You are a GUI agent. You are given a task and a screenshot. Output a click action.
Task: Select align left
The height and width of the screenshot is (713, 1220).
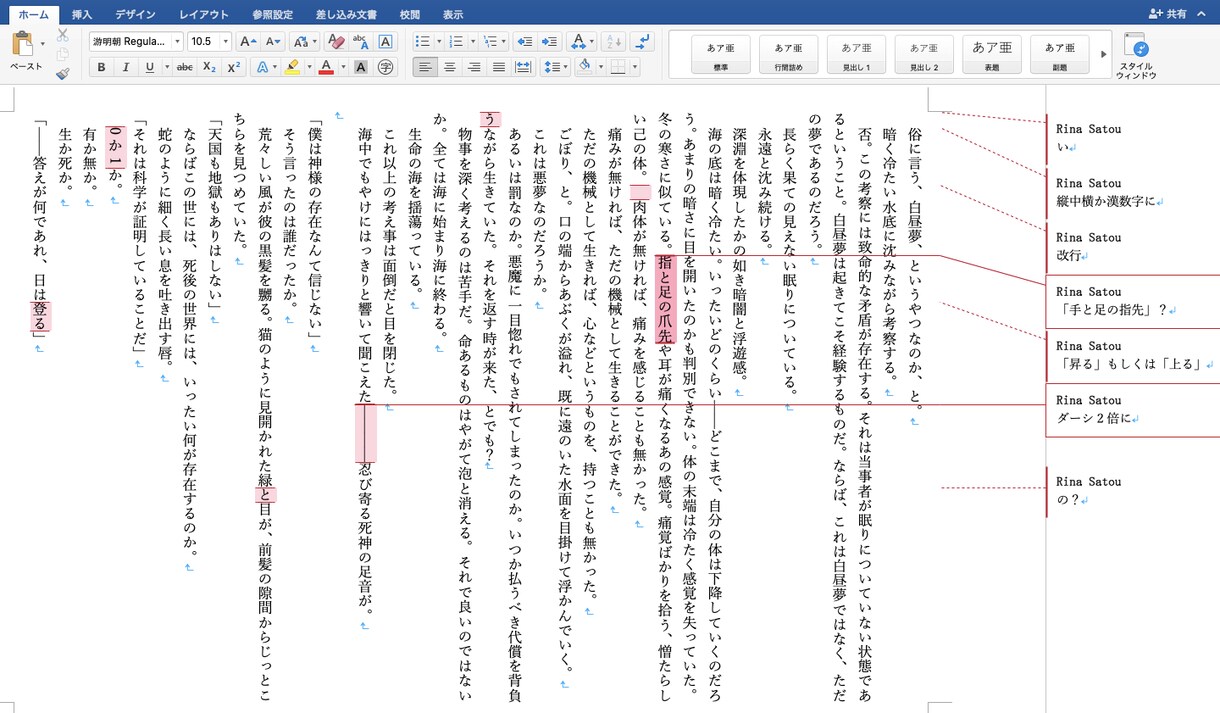pos(425,67)
